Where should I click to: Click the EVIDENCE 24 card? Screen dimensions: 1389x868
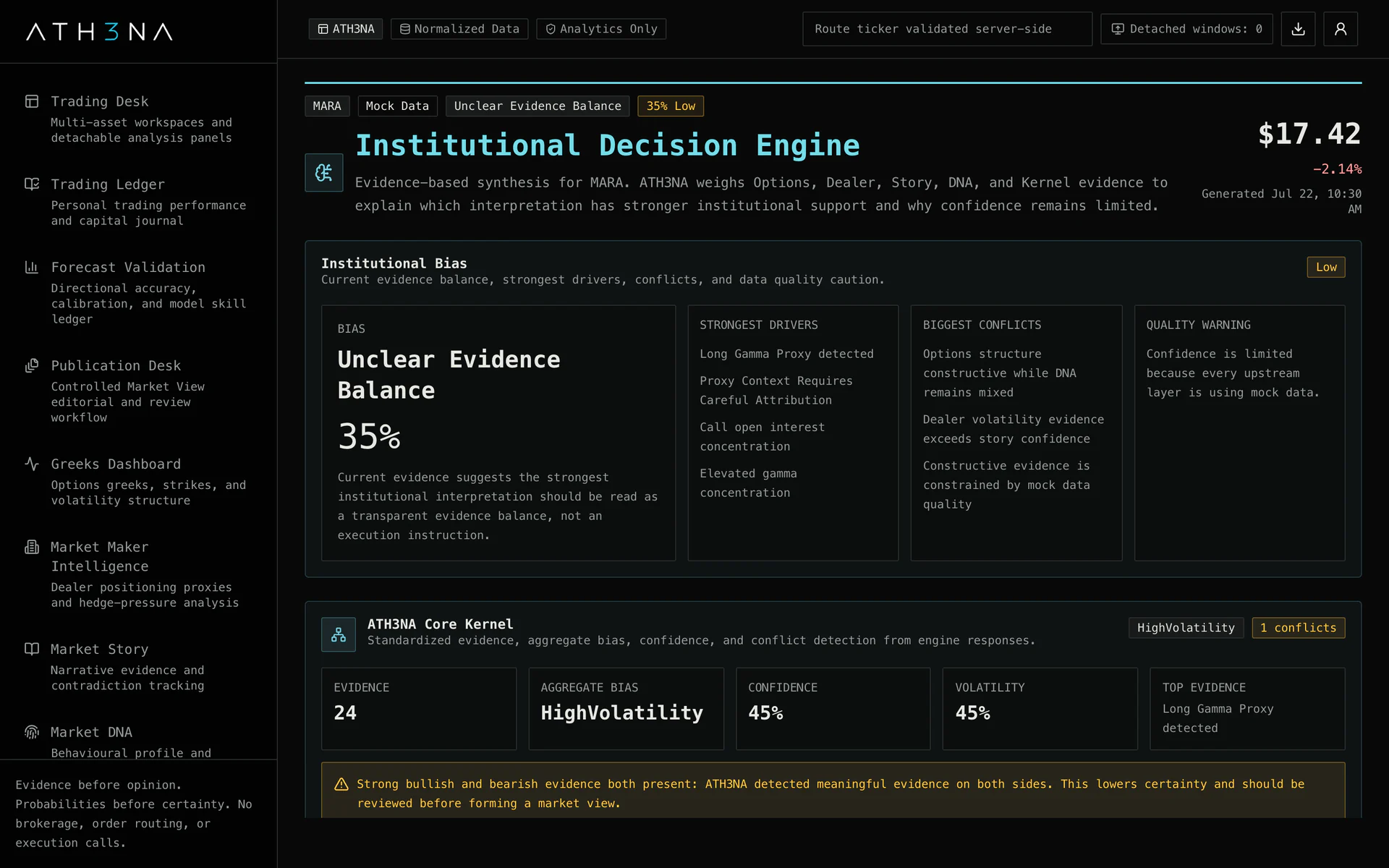click(419, 709)
